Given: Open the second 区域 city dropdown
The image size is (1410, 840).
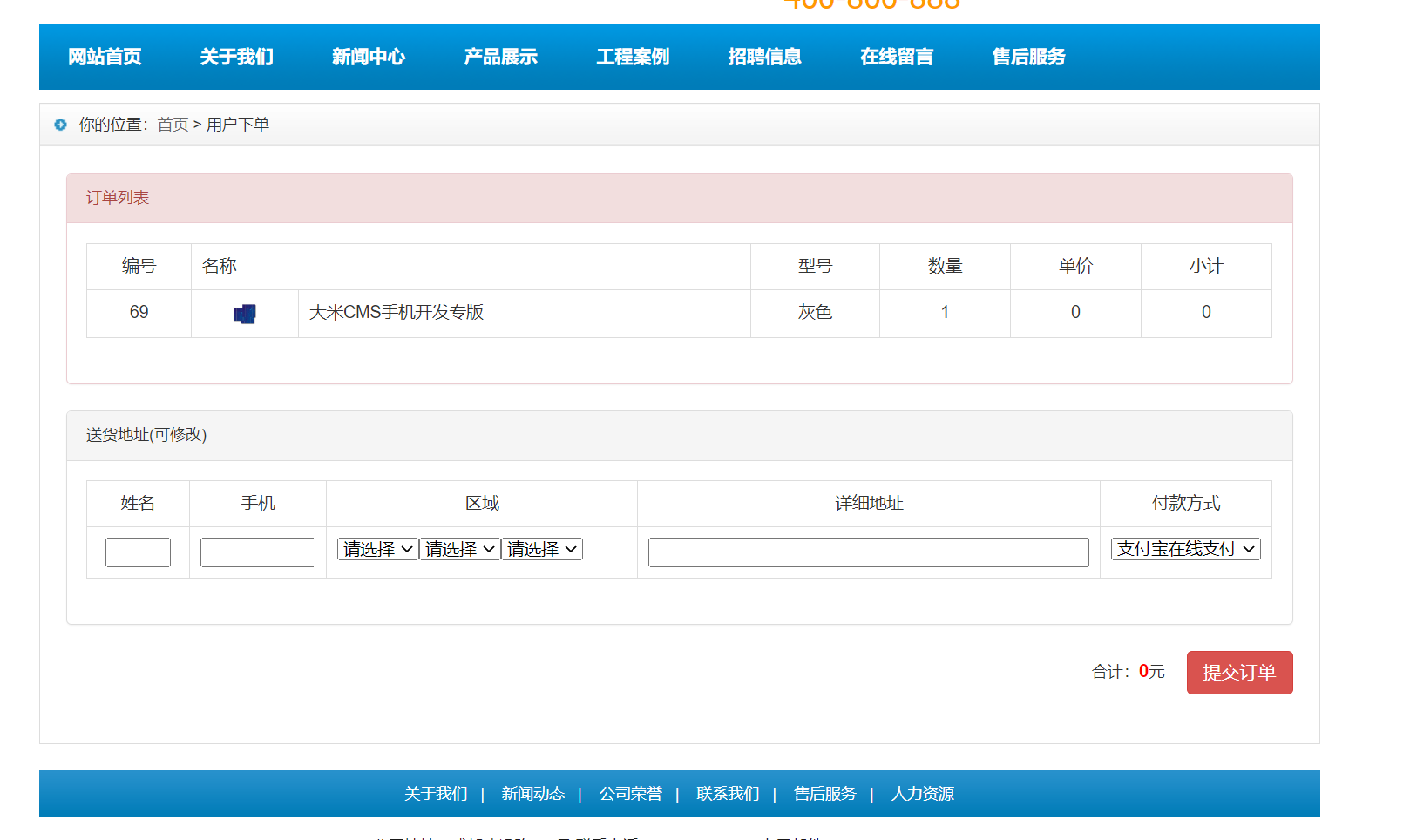Looking at the screenshot, I should [460, 548].
